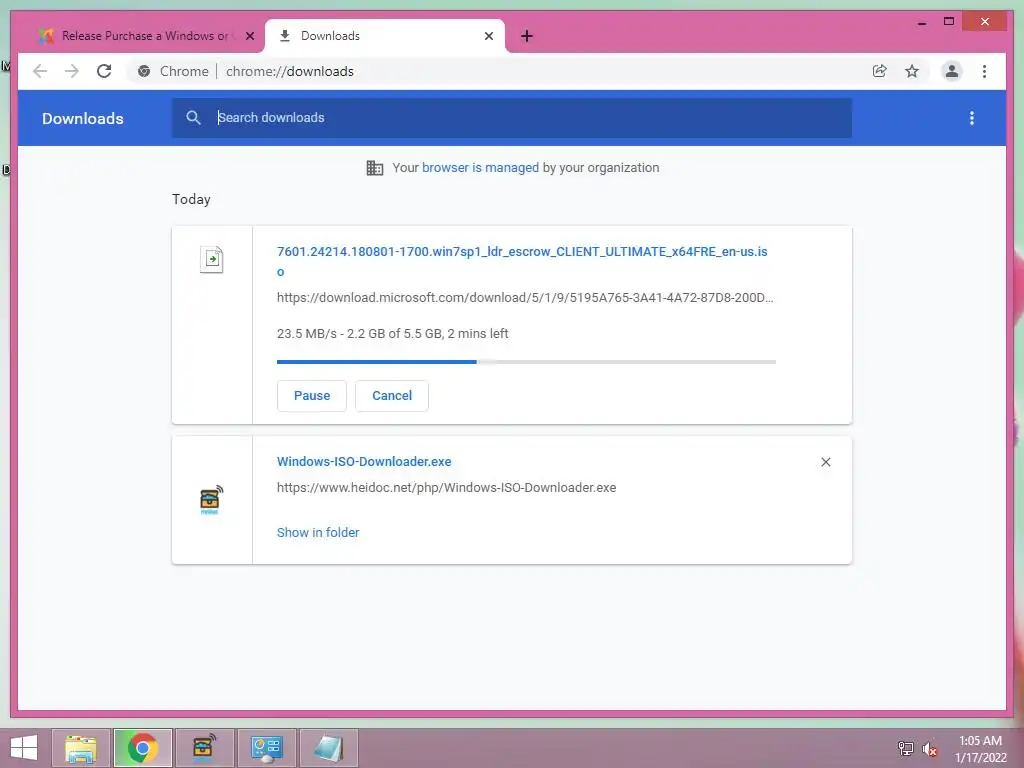Image resolution: width=1024 pixels, height=768 pixels.
Task: Minimize the Chrome window
Action: point(921,22)
